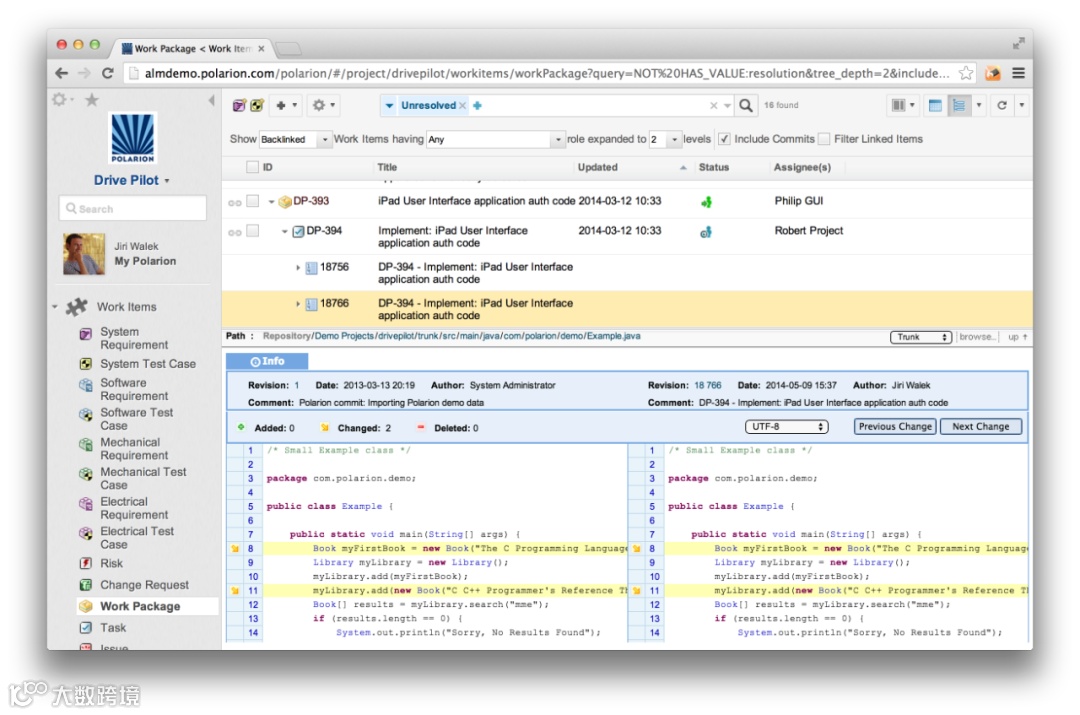The height and width of the screenshot is (715, 1080).
Task: Add a query element with the blue plus
Action: coord(477,105)
